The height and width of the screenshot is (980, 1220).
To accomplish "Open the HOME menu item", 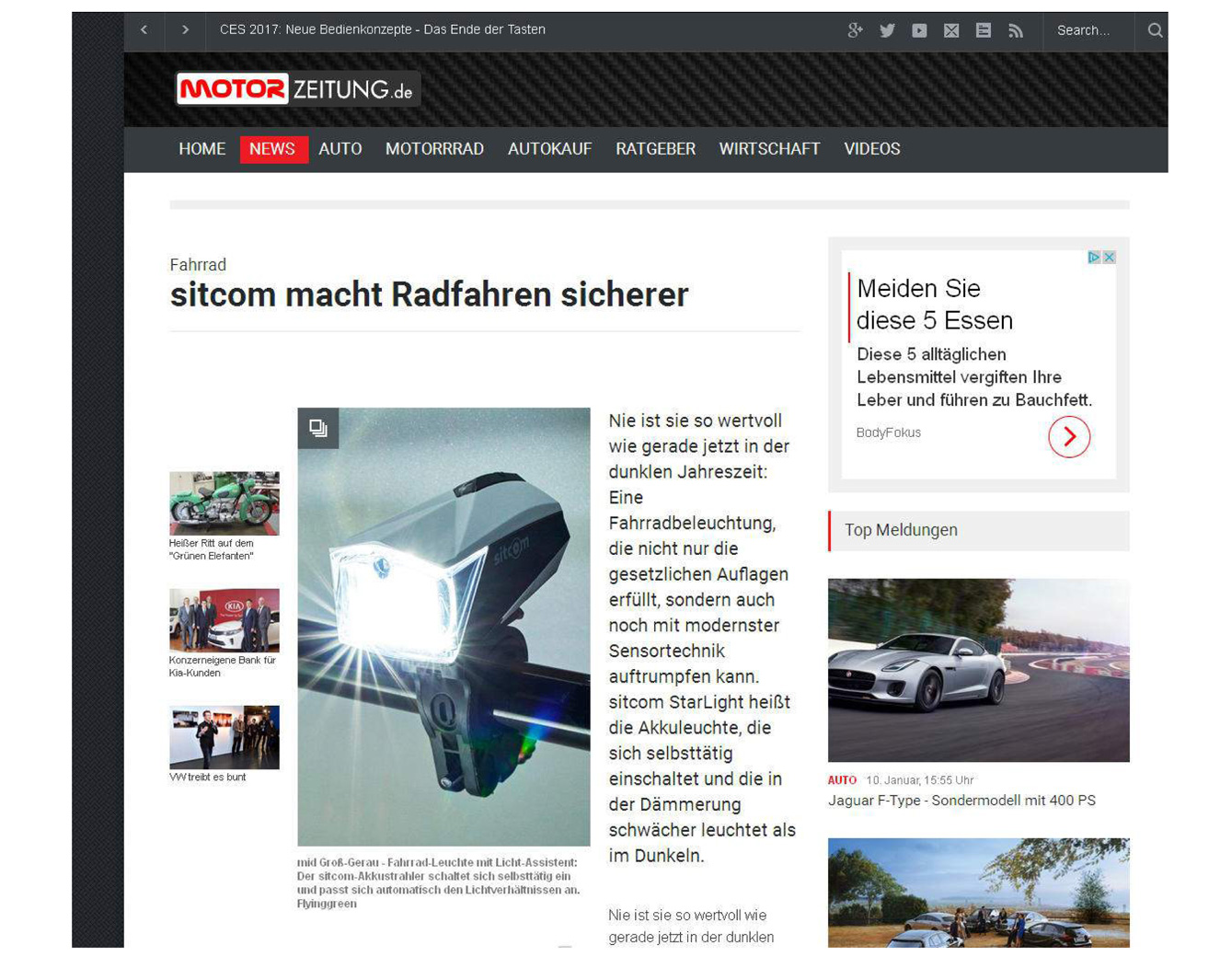I will pyautogui.click(x=202, y=149).
